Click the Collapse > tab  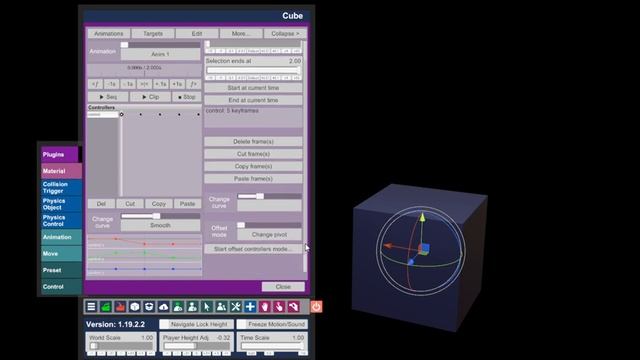[x=285, y=33]
